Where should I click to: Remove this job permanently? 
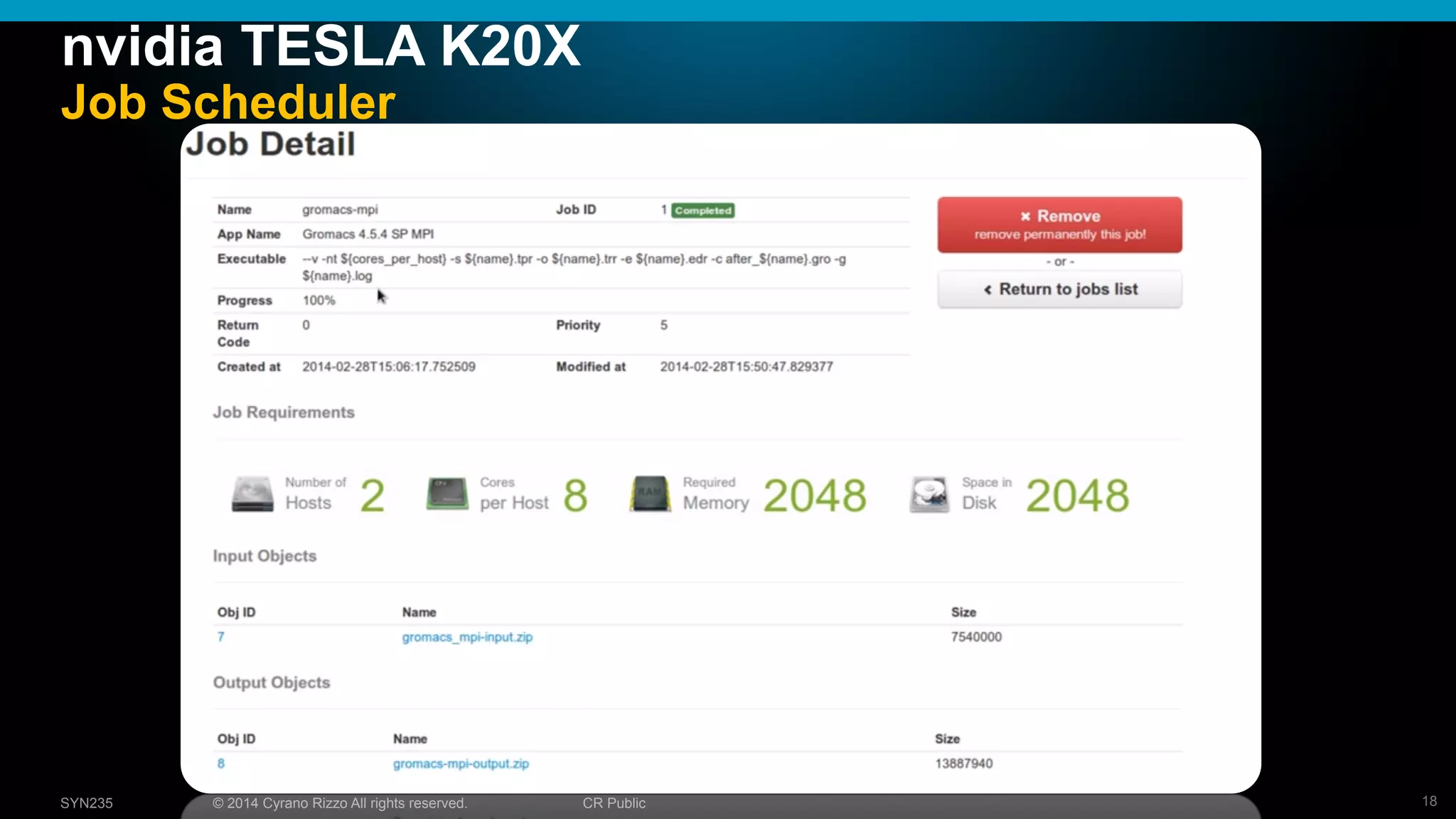1059,225
